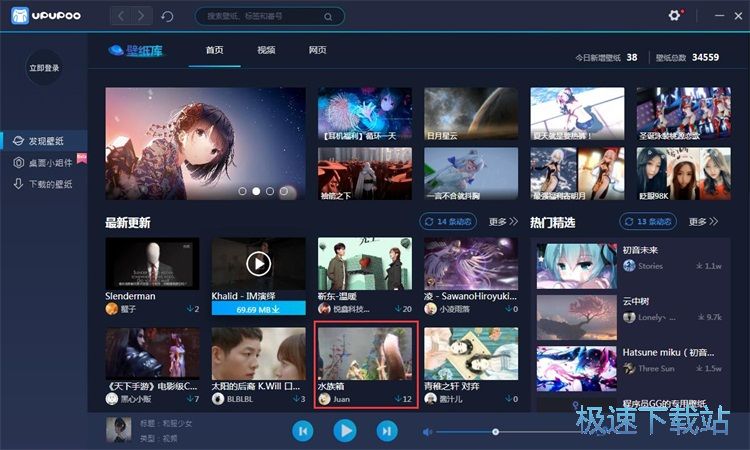Image resolution: width=750 pixels, height=450 pixels.
Task: Open the Hatsune miku featured thumbnail
Action: 576,369
